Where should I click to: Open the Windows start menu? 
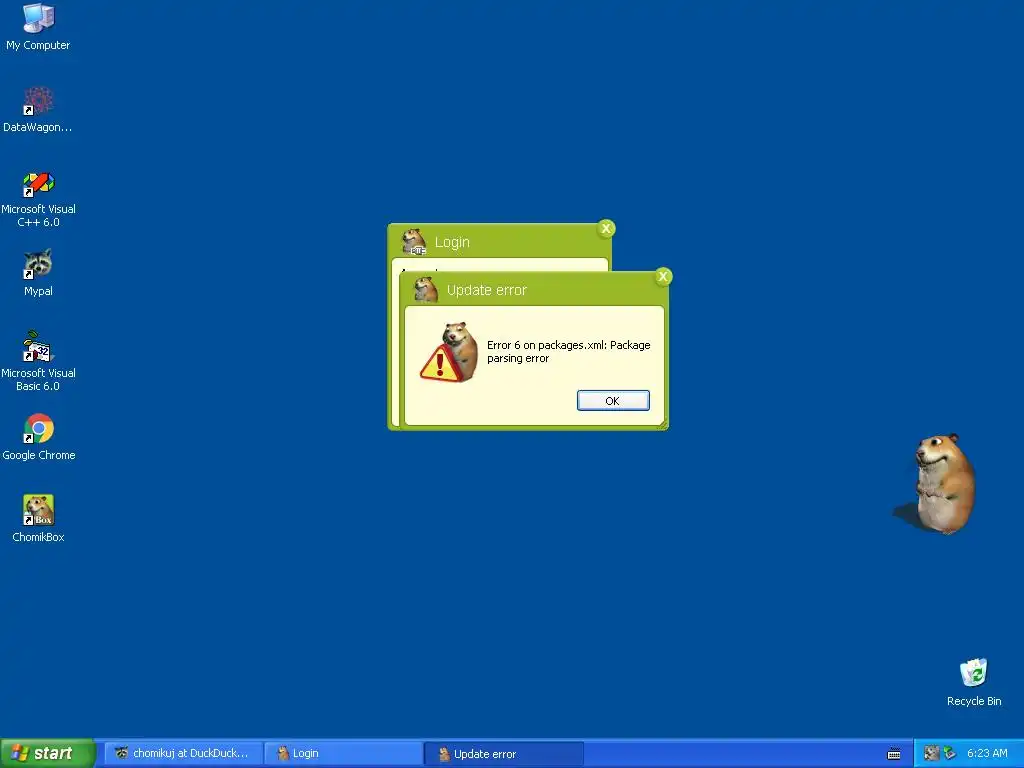point(47,753)
